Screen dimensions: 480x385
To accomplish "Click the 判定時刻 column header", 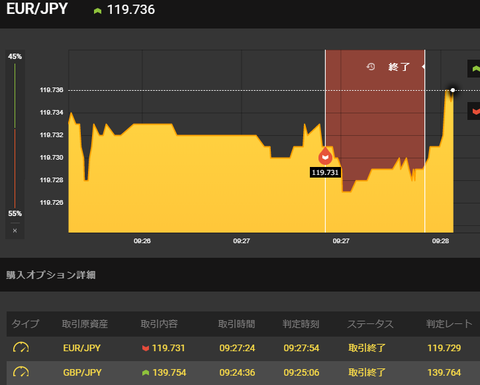I will pos(301,324).
